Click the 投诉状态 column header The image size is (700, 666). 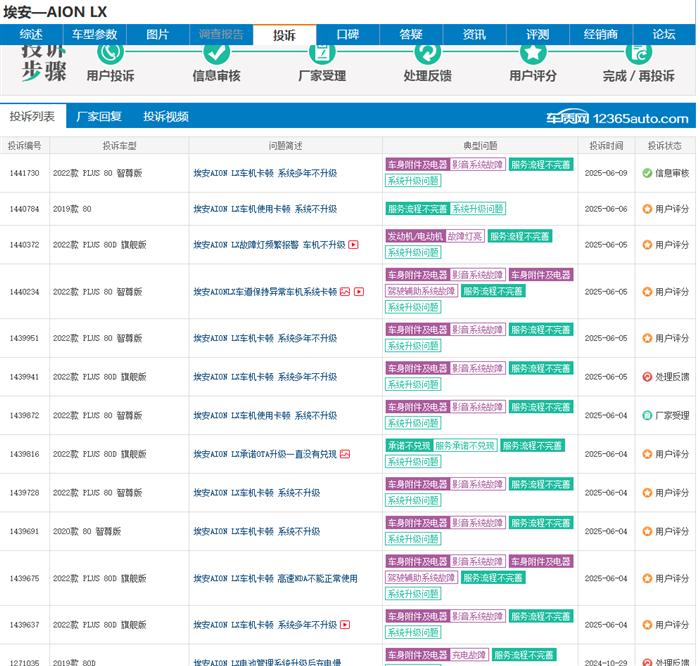665,146
